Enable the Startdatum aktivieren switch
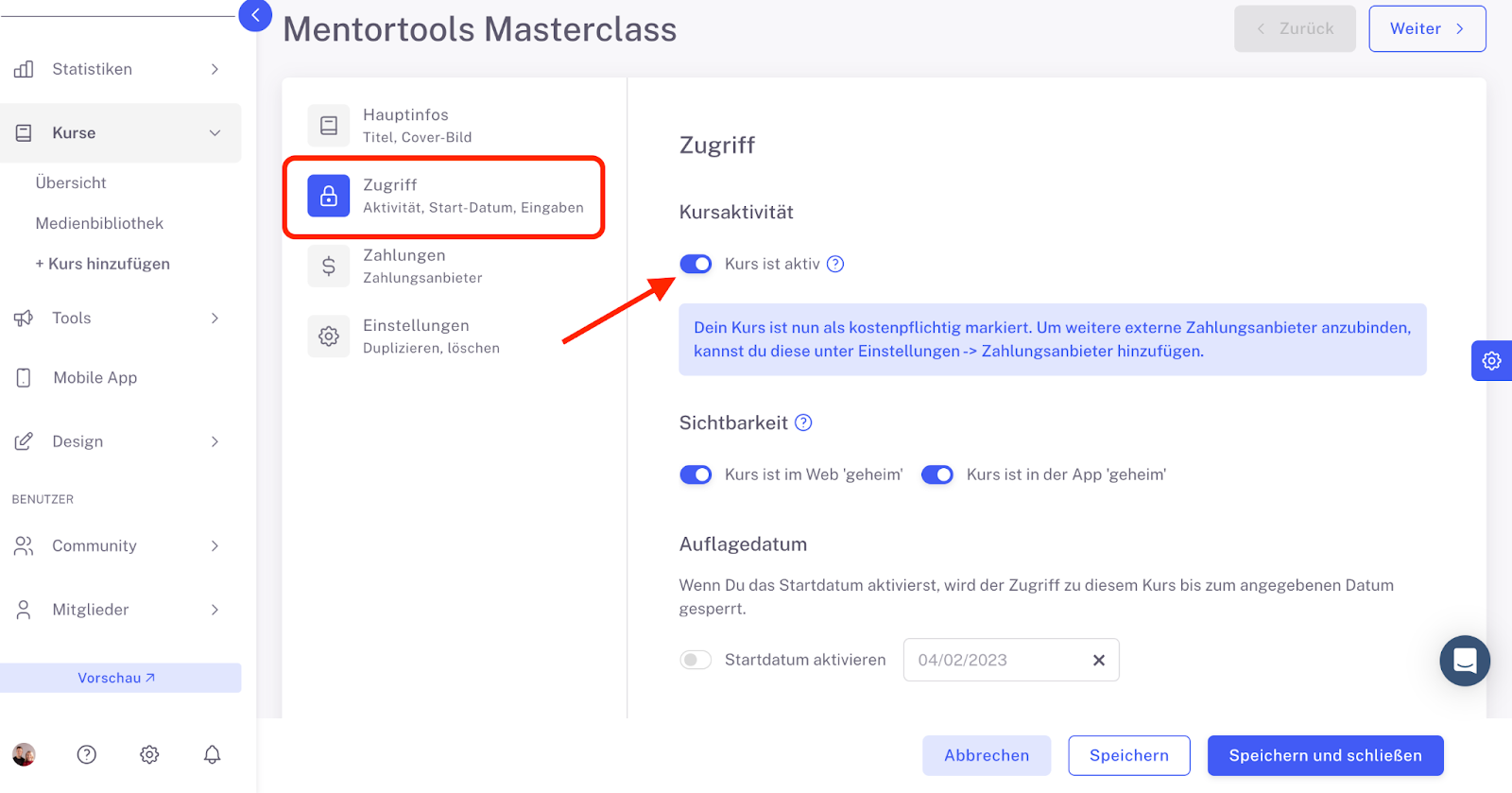The height and width of the screenshot is (793, 1512). 696,660
